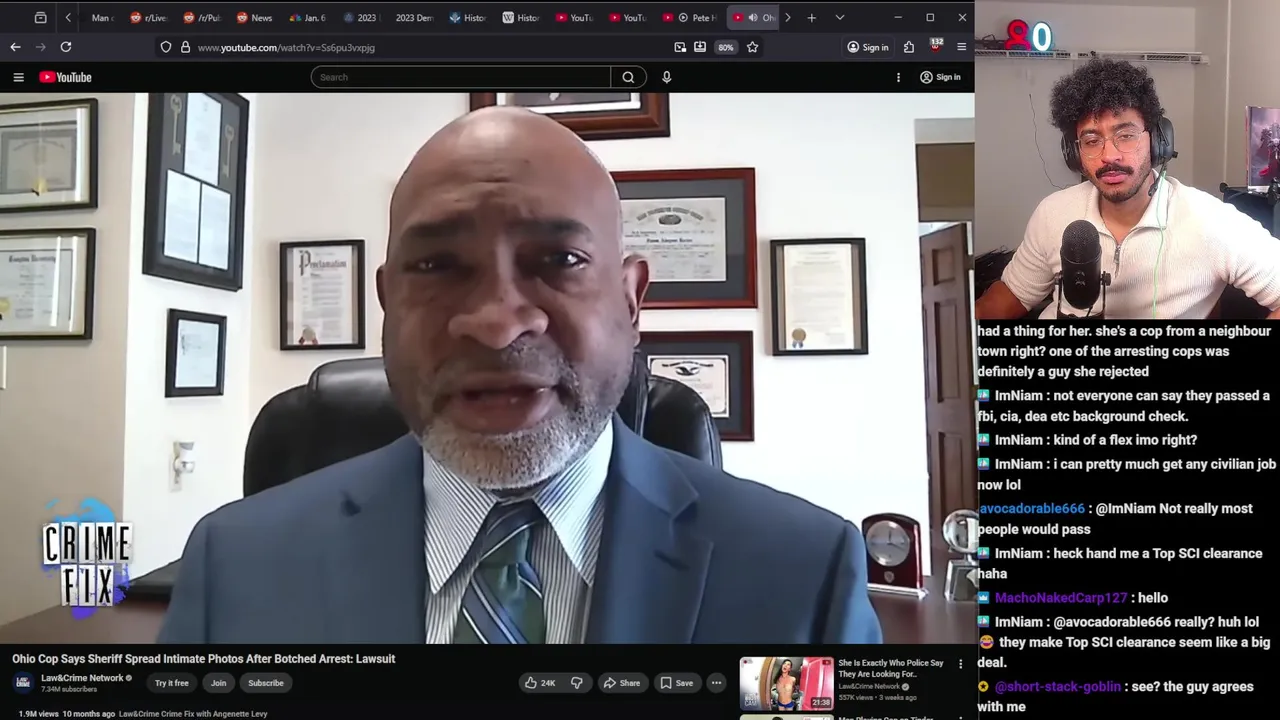Click the main video player to pause
Viewport: 1280px width, 720px height.
pos(487,368)
